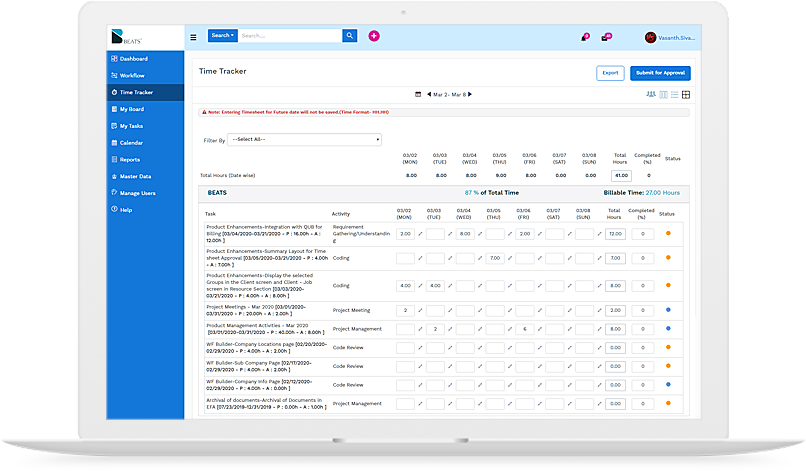Click Submit for Approval button
This screenshot has width=806, height=471.
[660, 73]
